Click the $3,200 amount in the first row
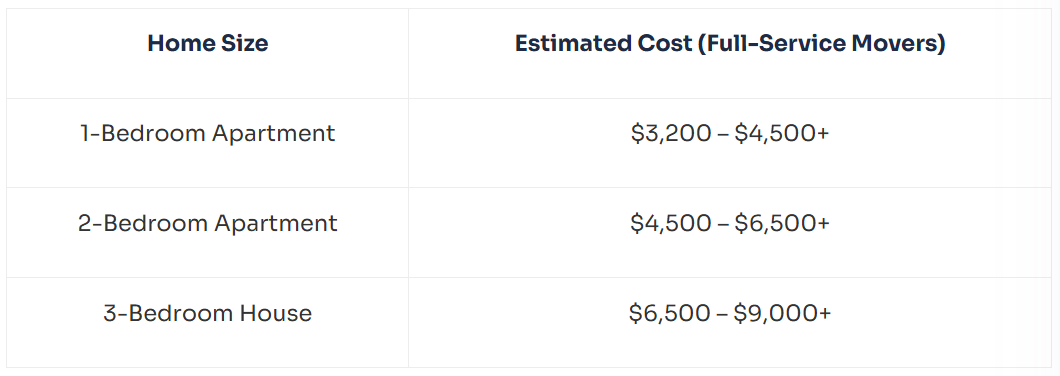The height and width of the screenshot is (376, 1060). tap(671, 134)
